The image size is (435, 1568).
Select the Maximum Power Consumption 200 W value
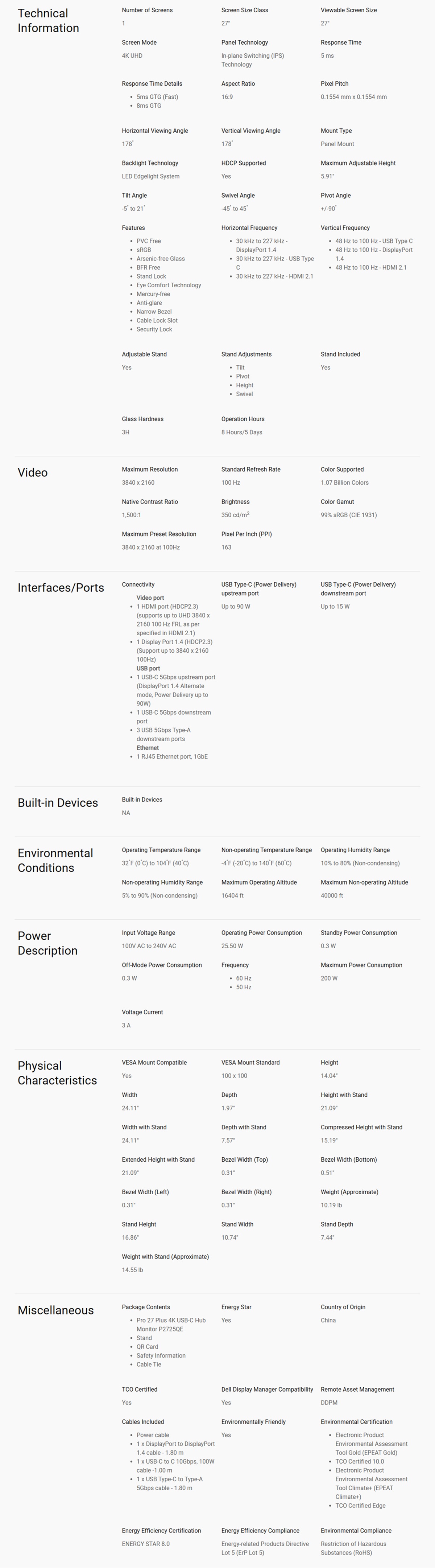click(x=329, y=978)
